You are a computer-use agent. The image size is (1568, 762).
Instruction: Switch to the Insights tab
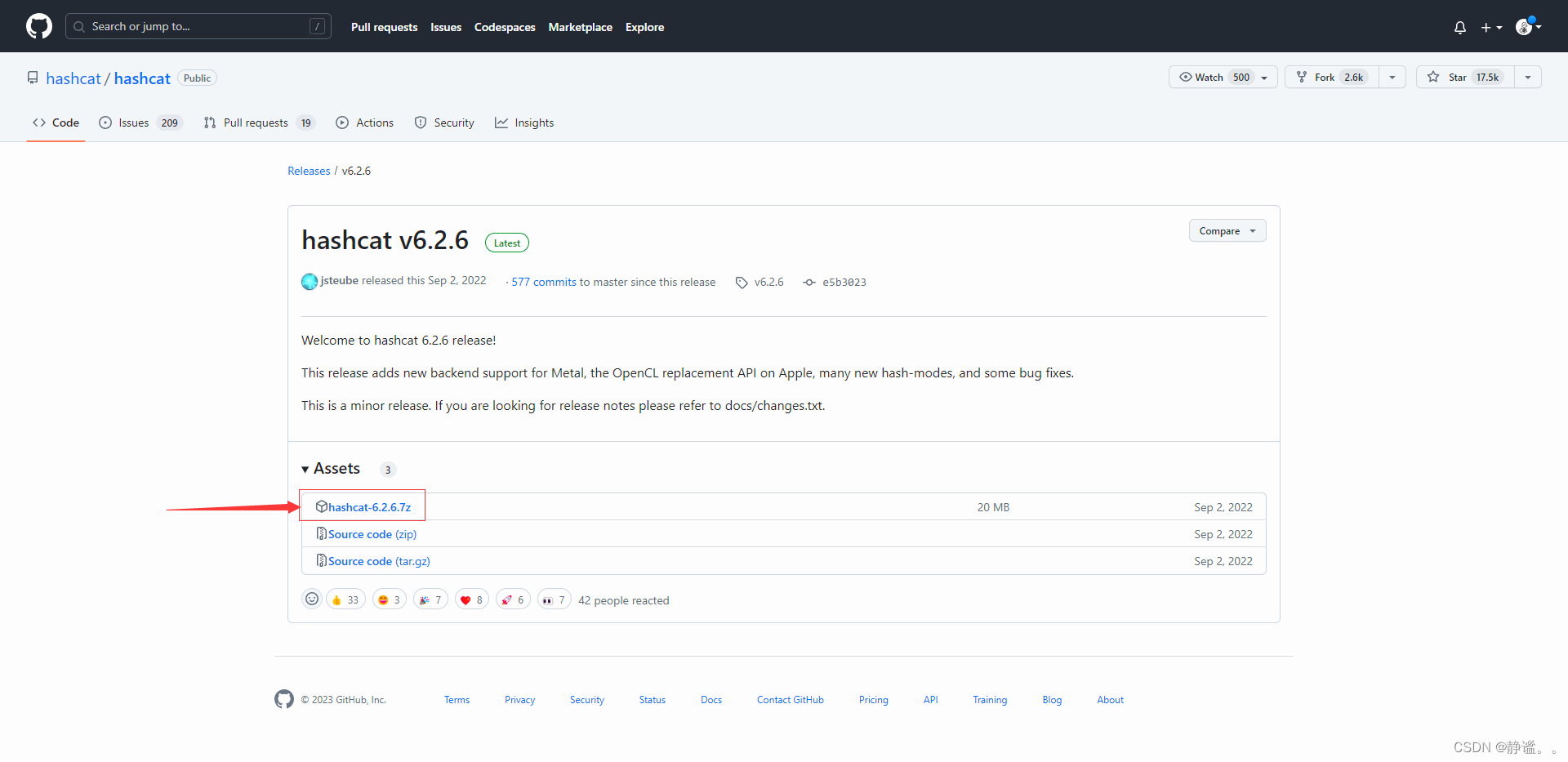pos(524,123)
